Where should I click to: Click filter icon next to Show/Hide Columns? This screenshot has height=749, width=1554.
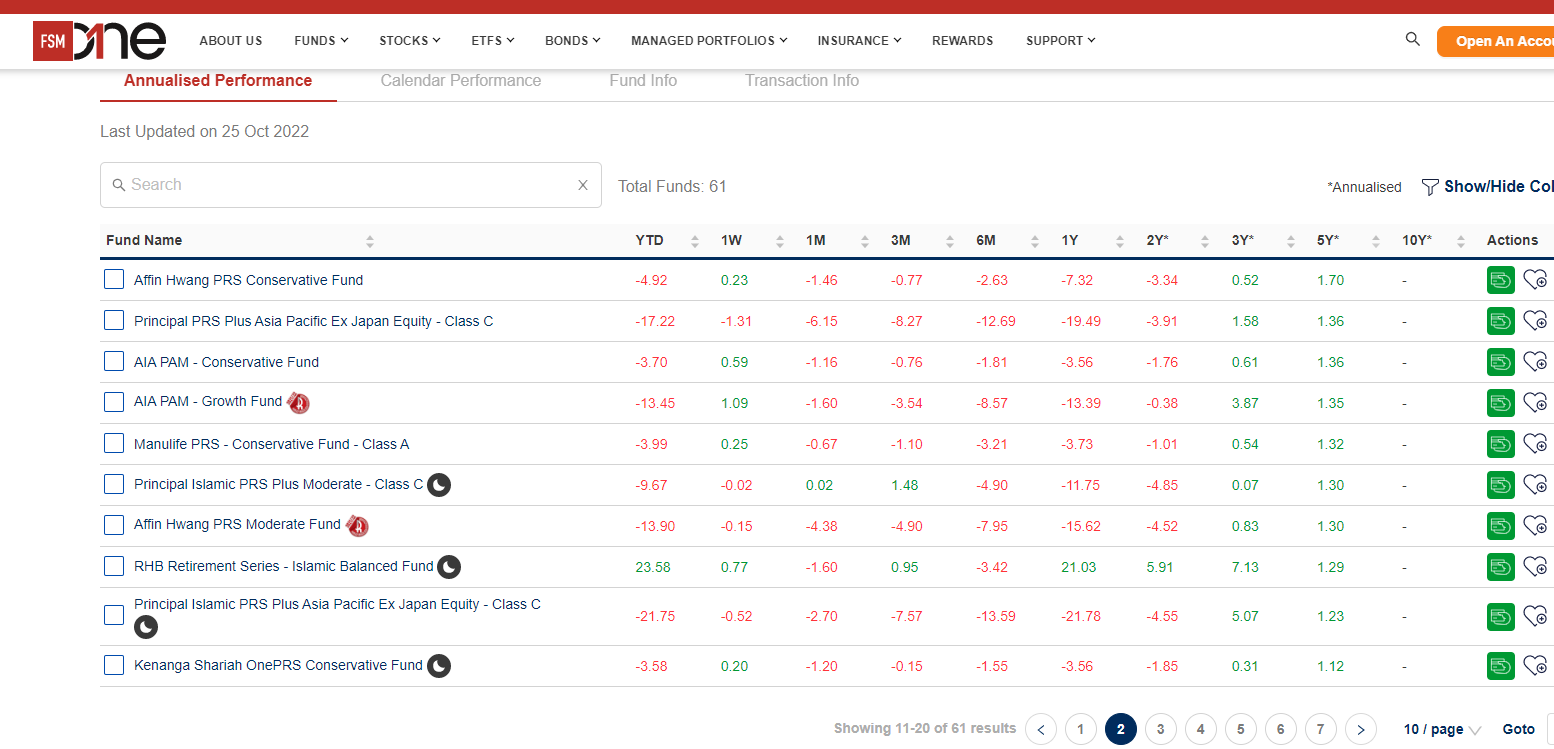tap(1430, 187)
